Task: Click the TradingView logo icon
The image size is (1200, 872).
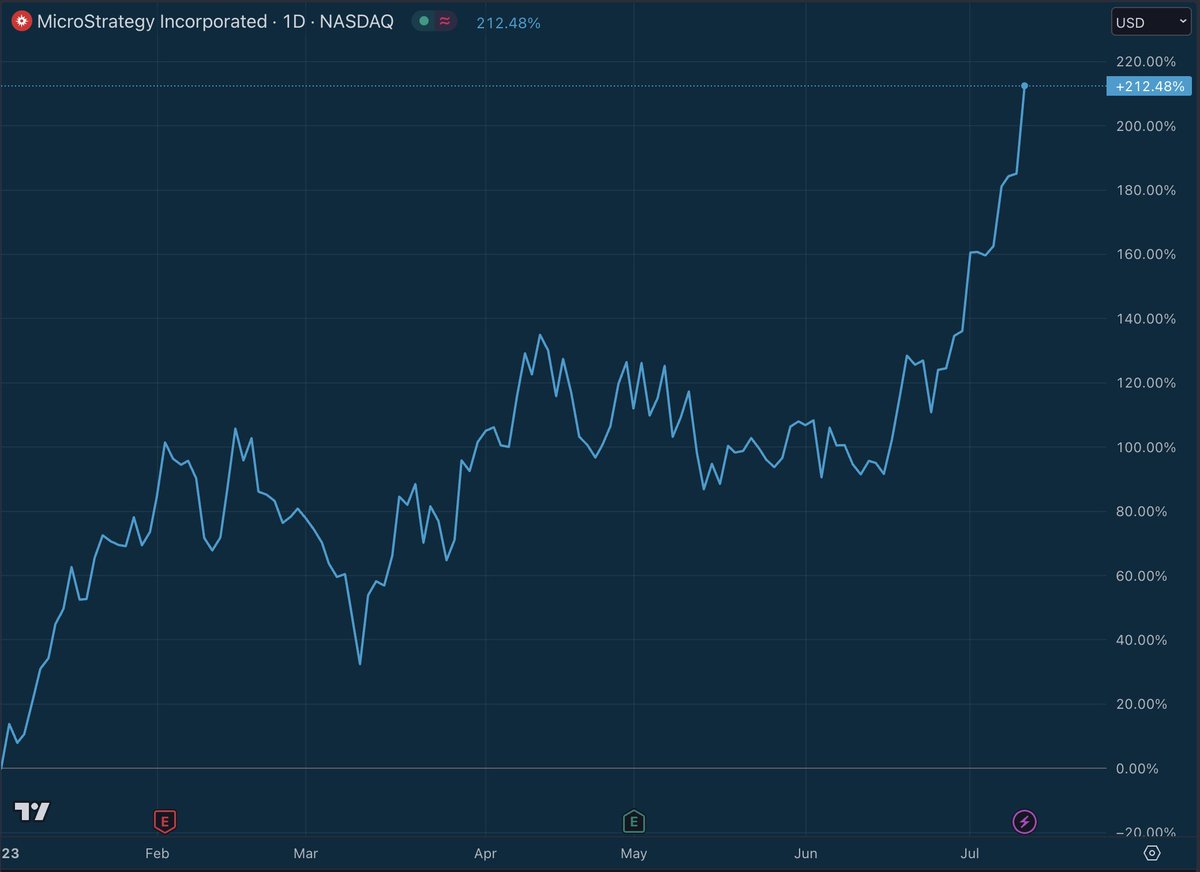Action: [x=33, y=811]
